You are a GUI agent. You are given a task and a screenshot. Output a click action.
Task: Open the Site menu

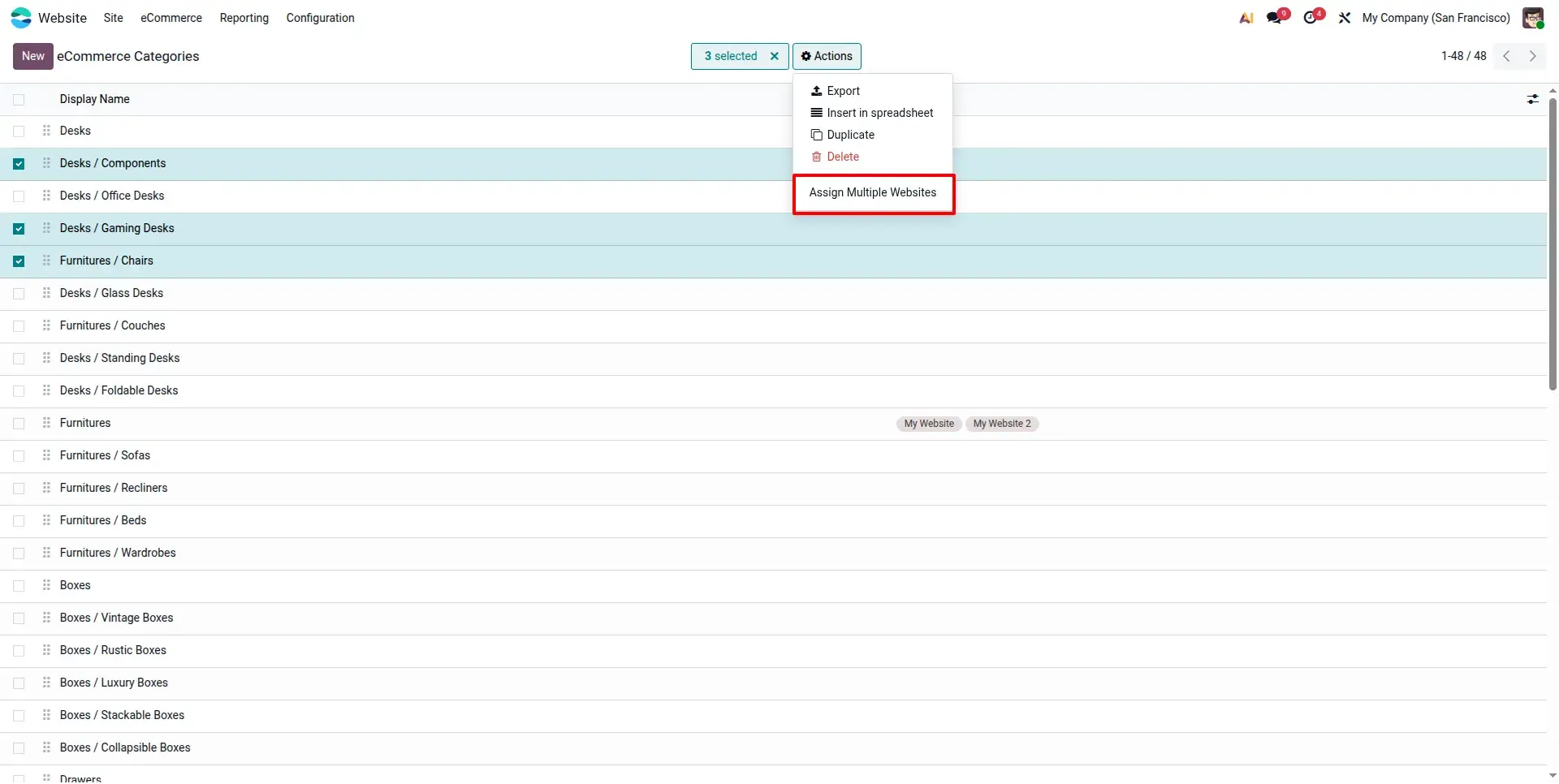coord(114,18)
